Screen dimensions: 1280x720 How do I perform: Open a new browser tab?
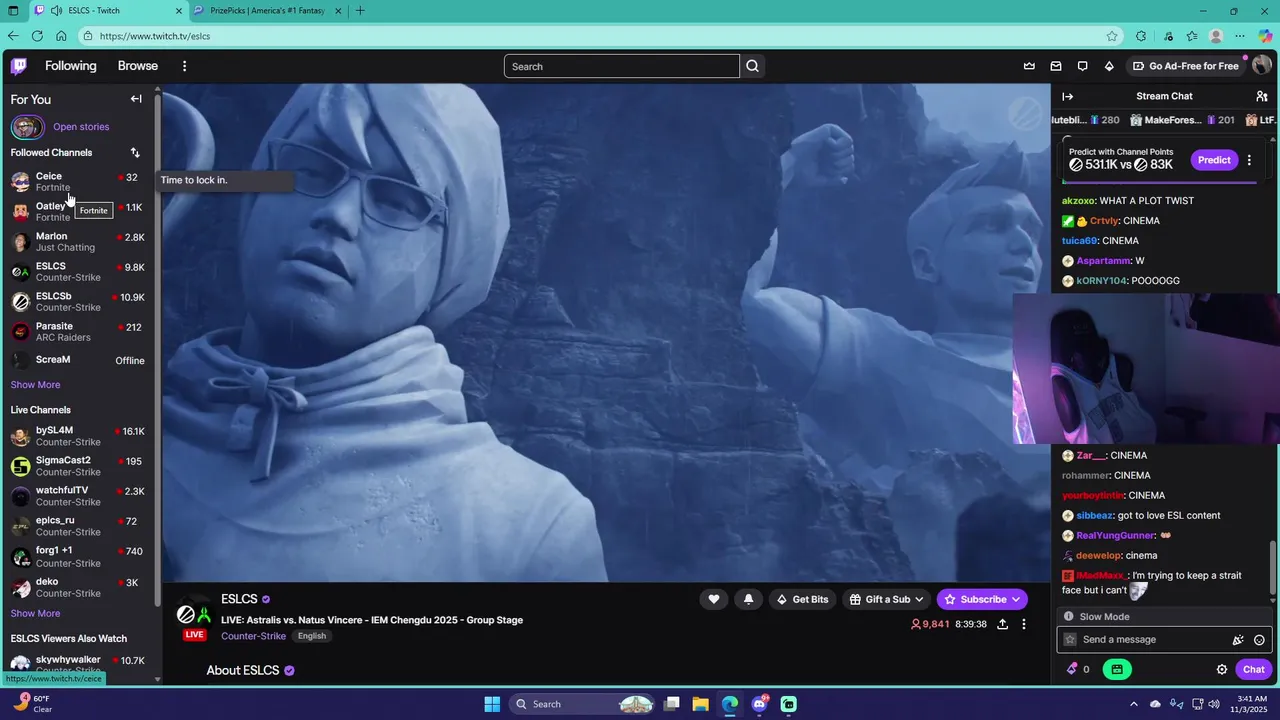coord(360,11)
